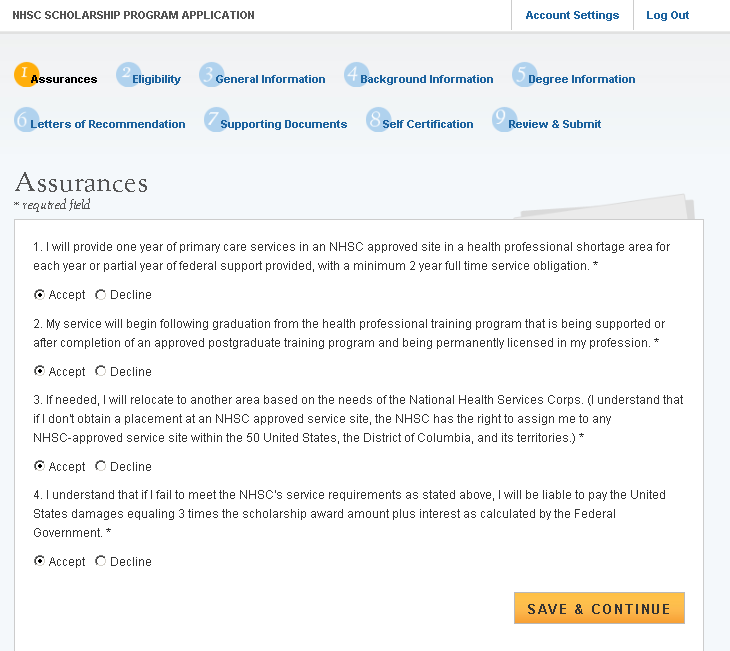Screen dimensions: 730x651
Task: Select Accept for assurance 4
Action: point(40,561)
